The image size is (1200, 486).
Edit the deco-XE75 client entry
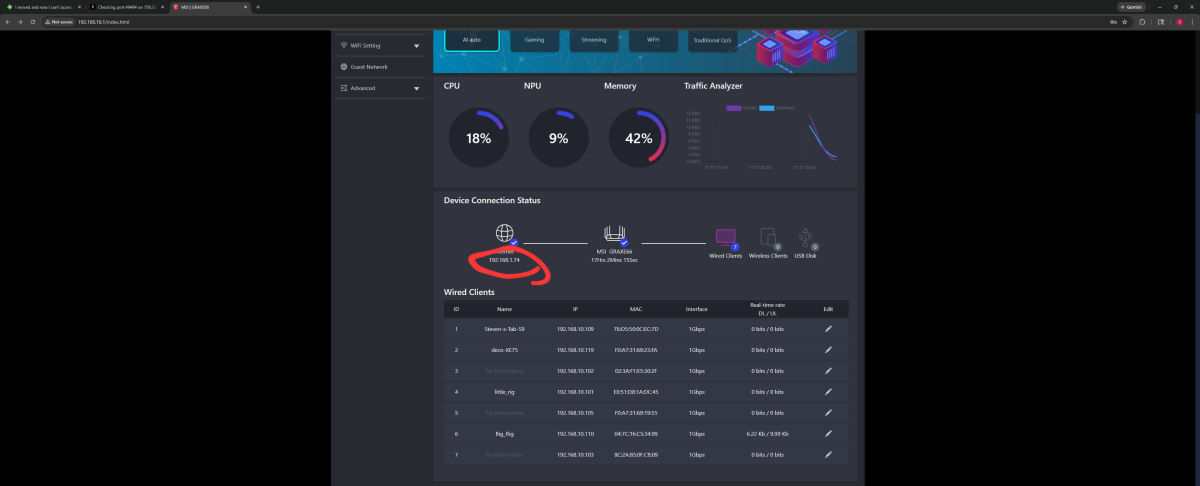(828, 350)
